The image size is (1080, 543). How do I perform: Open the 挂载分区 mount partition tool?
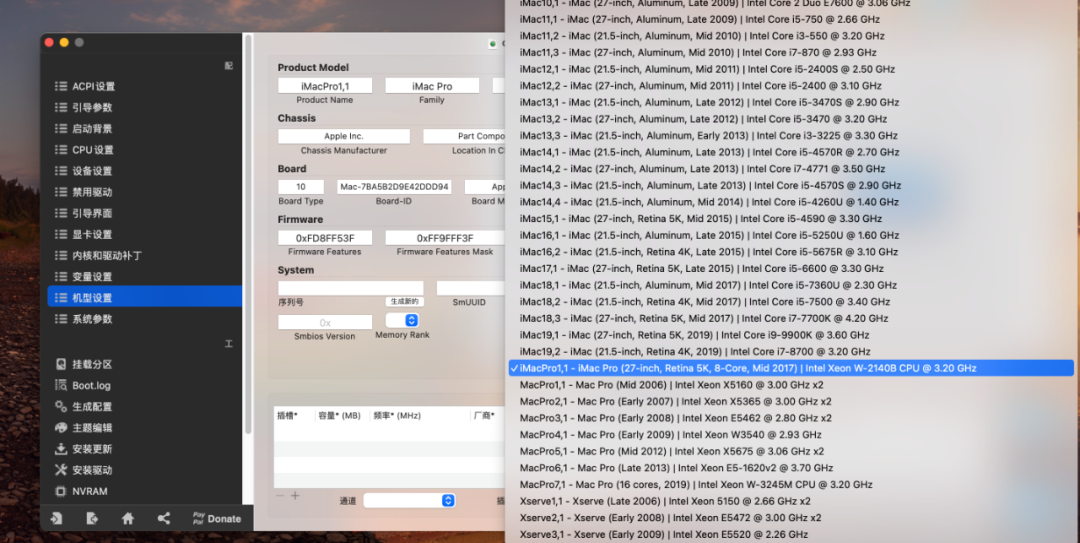83,364
